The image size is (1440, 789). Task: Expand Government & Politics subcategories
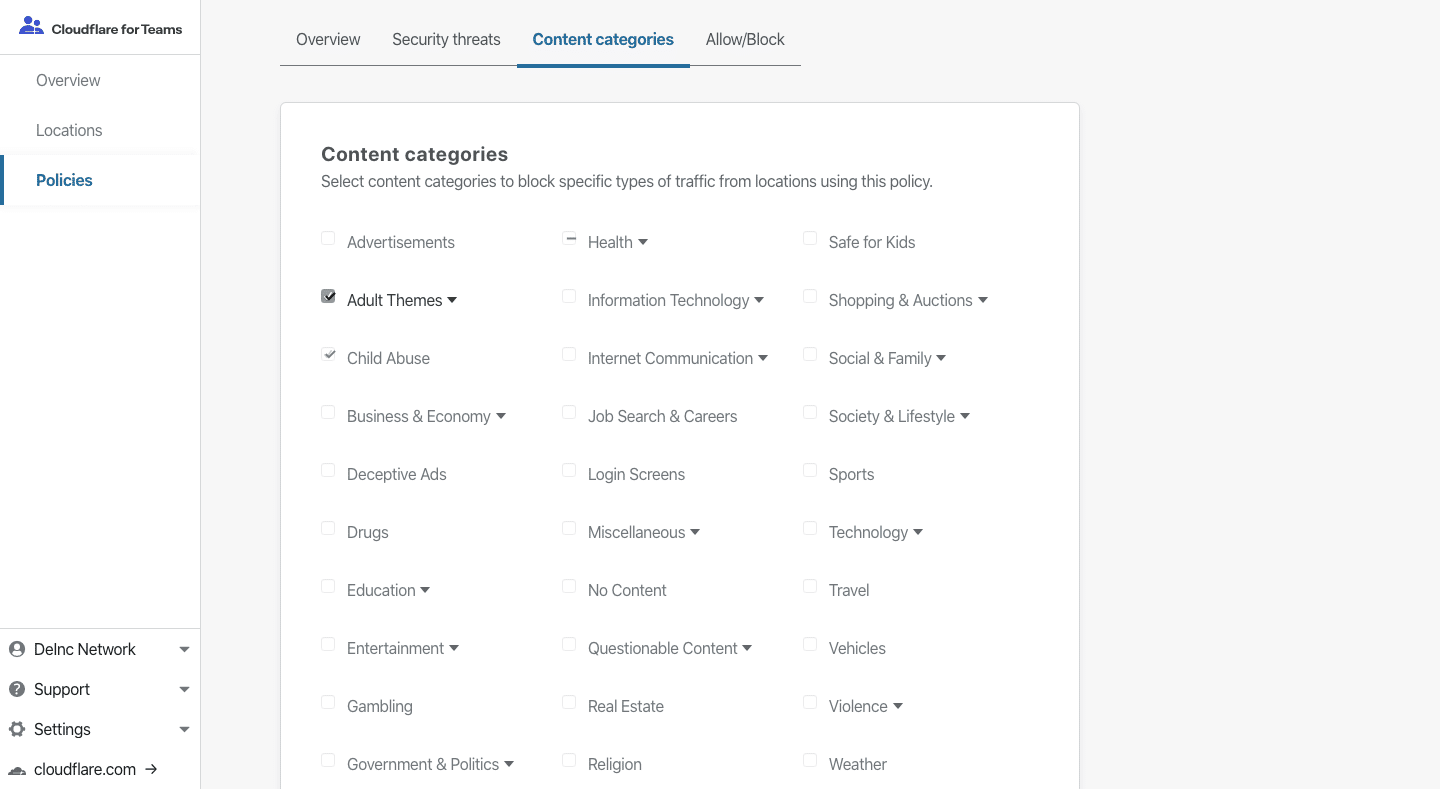509,764
